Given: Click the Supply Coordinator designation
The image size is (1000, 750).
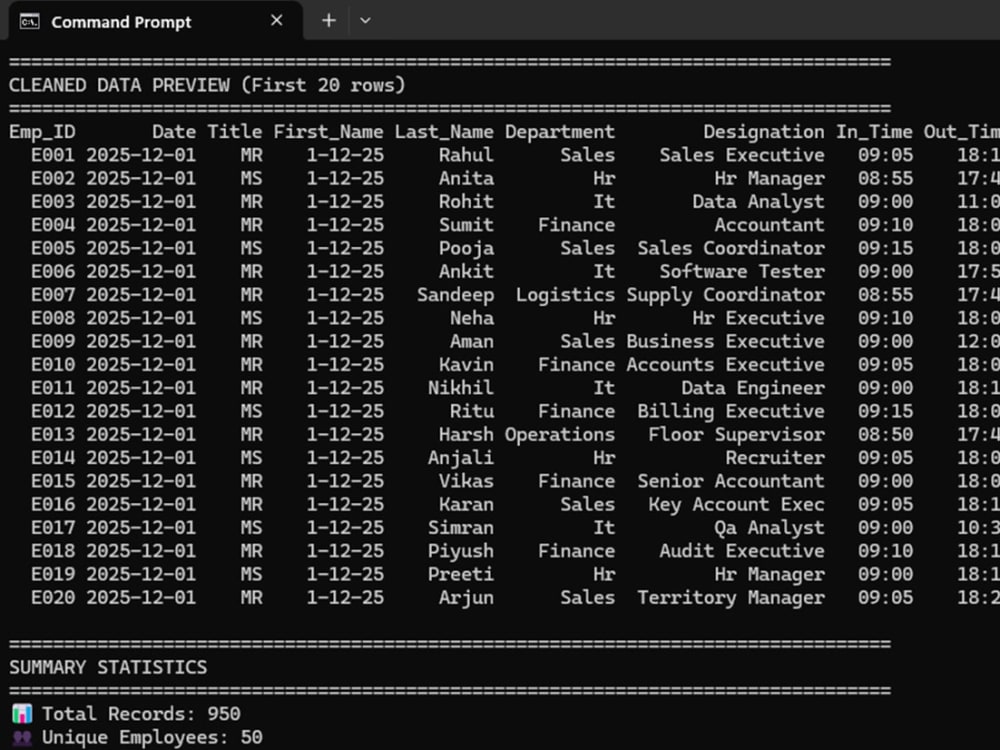Looking at the screenshot, I should point(725,295).
